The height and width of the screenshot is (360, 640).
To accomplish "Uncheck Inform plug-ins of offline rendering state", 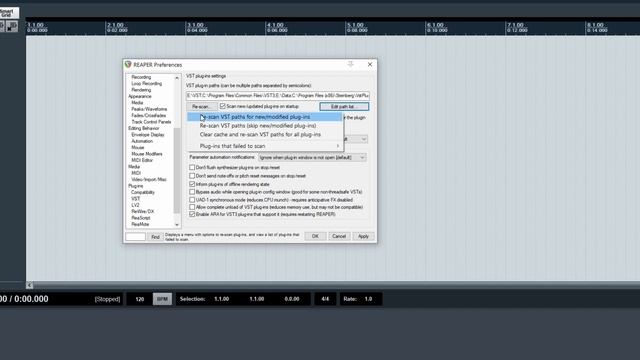I will tap(192, 184).
